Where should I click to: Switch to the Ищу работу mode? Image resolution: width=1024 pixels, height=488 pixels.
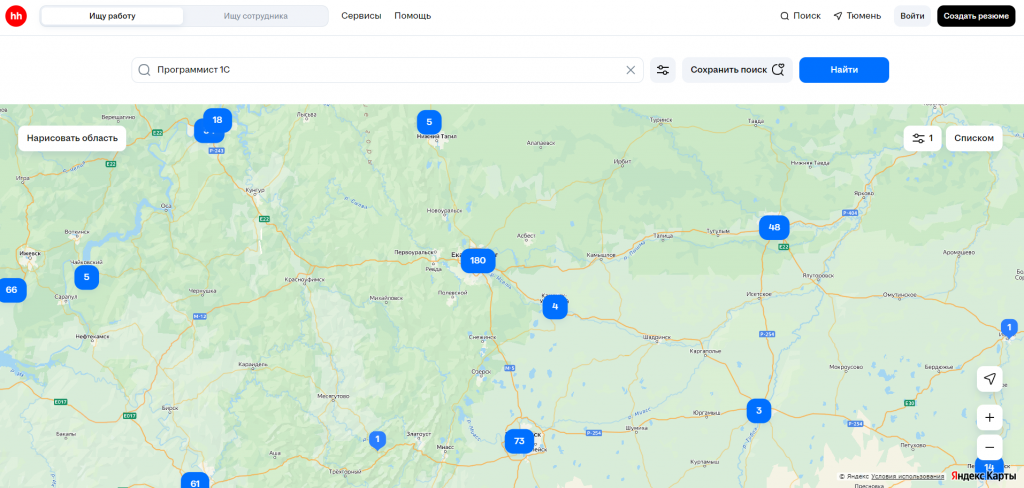(112, 16)
